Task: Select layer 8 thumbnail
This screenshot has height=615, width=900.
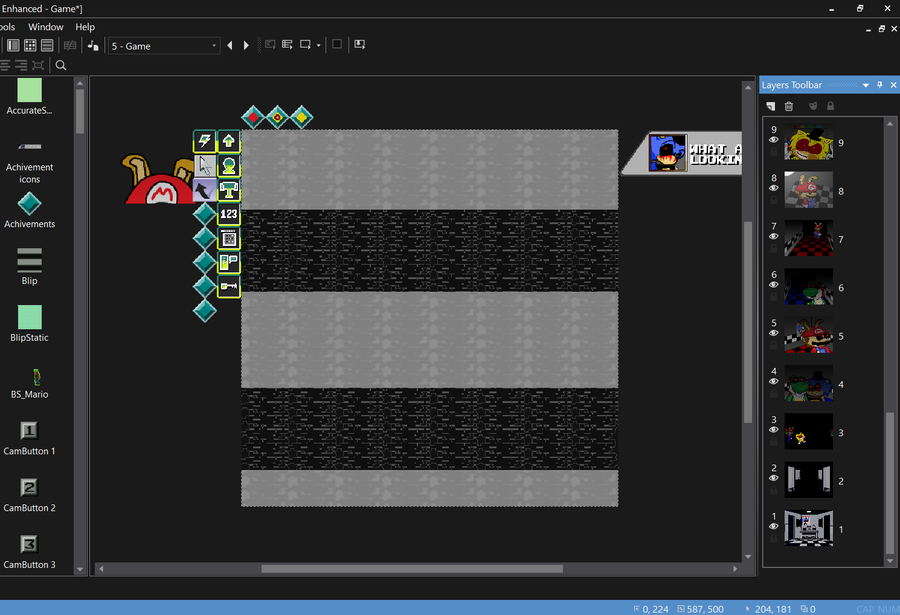Action: (808, 190)
